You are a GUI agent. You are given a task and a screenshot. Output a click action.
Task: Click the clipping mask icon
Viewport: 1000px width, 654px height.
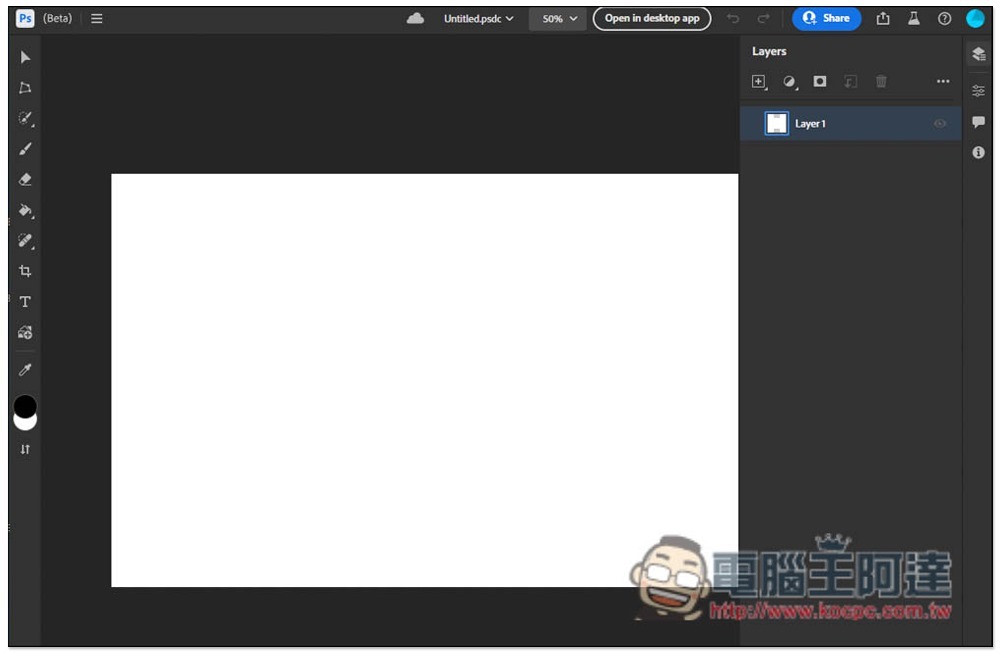850,81
